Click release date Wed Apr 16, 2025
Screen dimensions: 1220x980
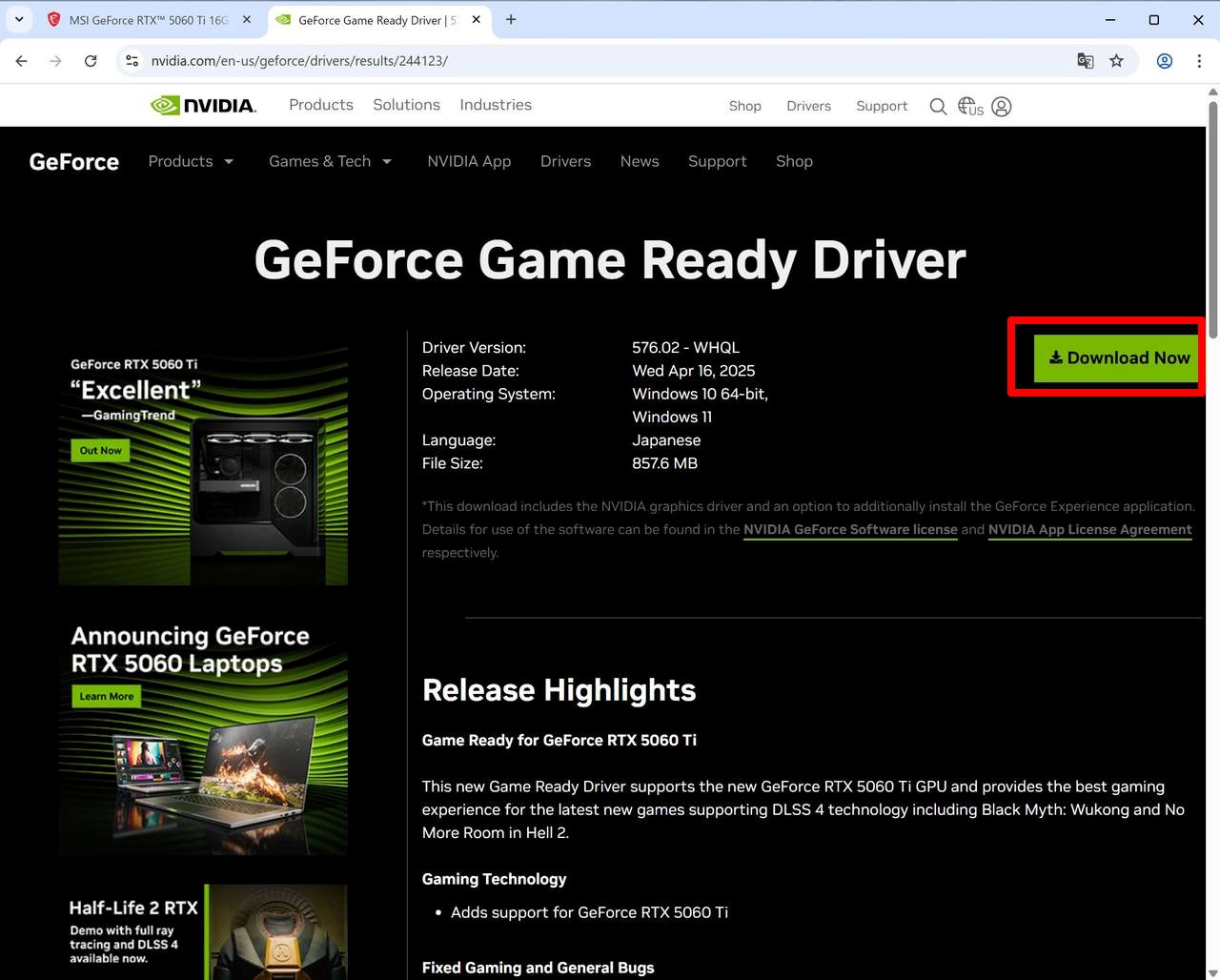click(693, 371)
